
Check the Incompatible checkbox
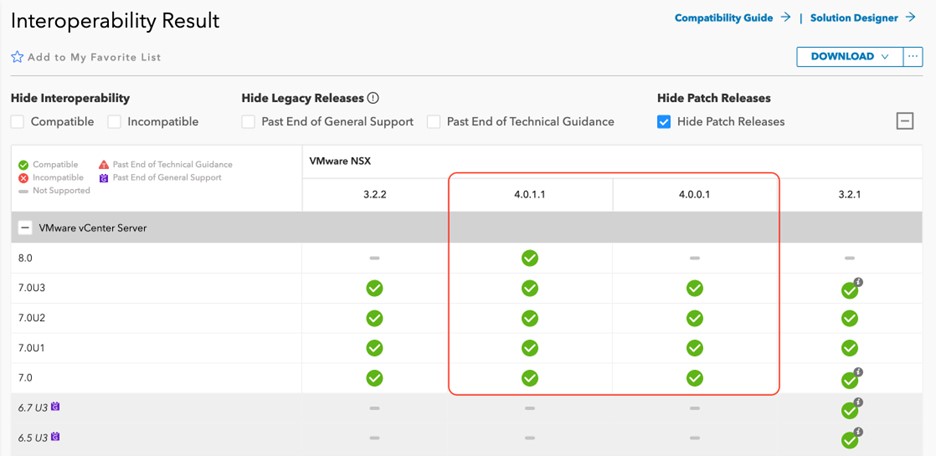[115, 122]
